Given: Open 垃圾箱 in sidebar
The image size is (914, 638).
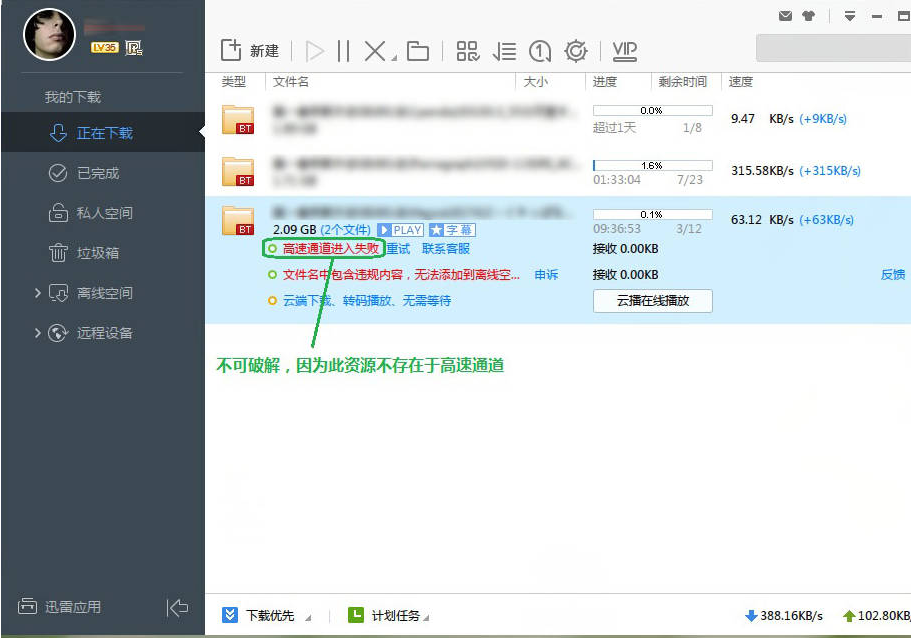Looking at the screenshot, I should [103, 253].
